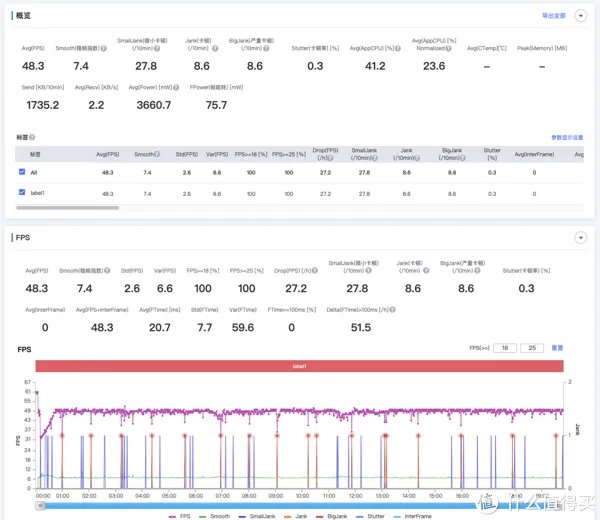Open help icon beside FPS section Drop(FPS) [/h]

click(315, 271)
